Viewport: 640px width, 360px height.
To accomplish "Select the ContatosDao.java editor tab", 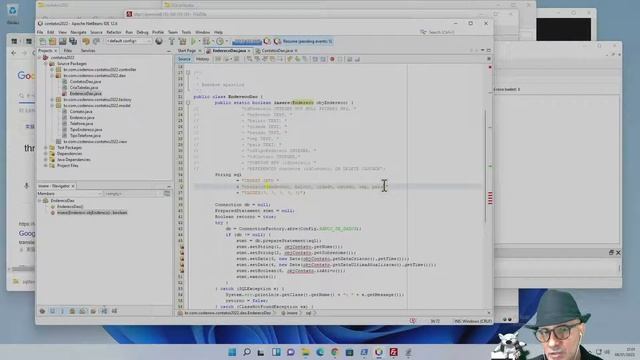I will pos(278,51).
